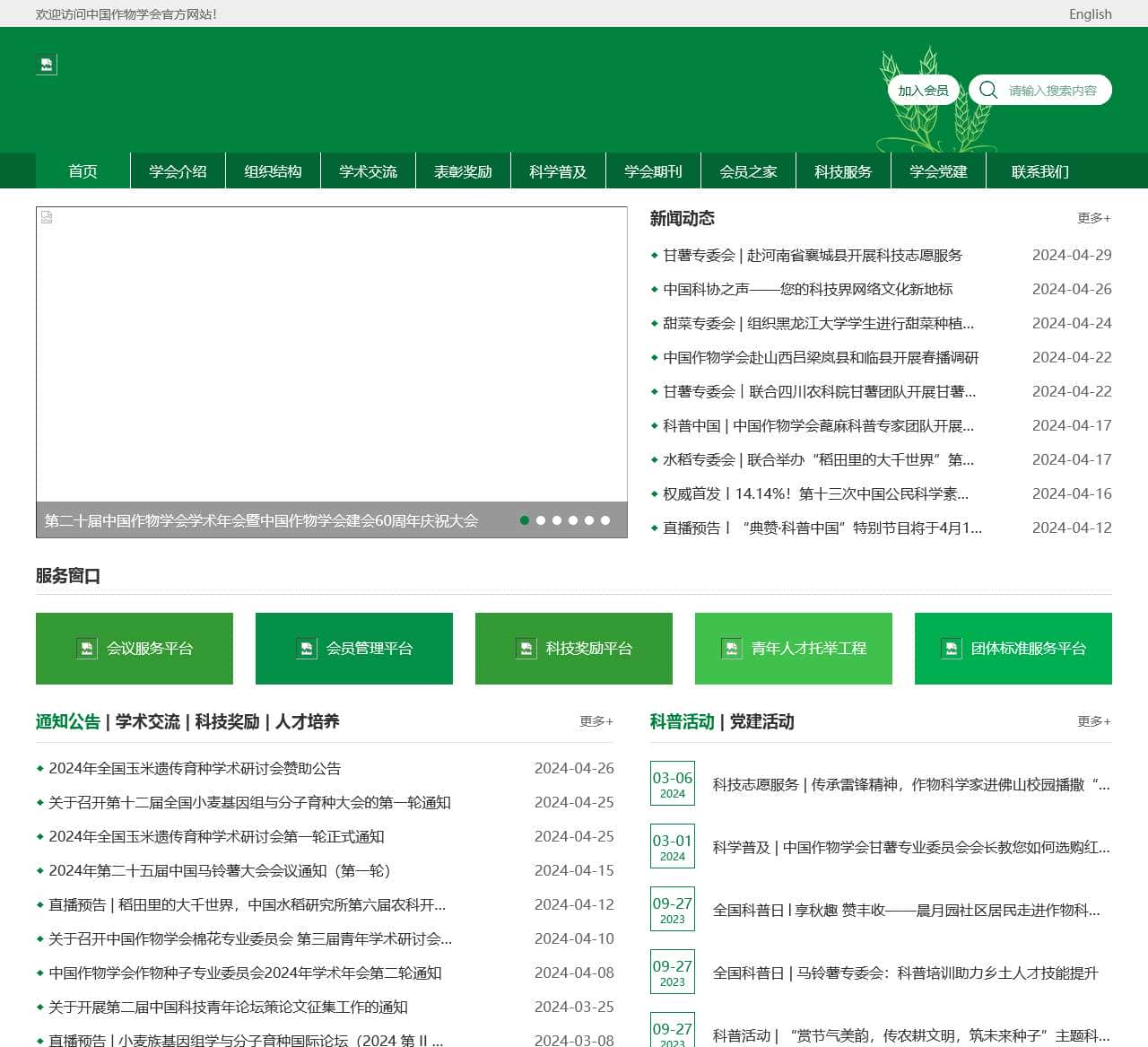The image size is (1148, 1047).
Task: Open the 会员之家 menu
Action: point(748,170)
